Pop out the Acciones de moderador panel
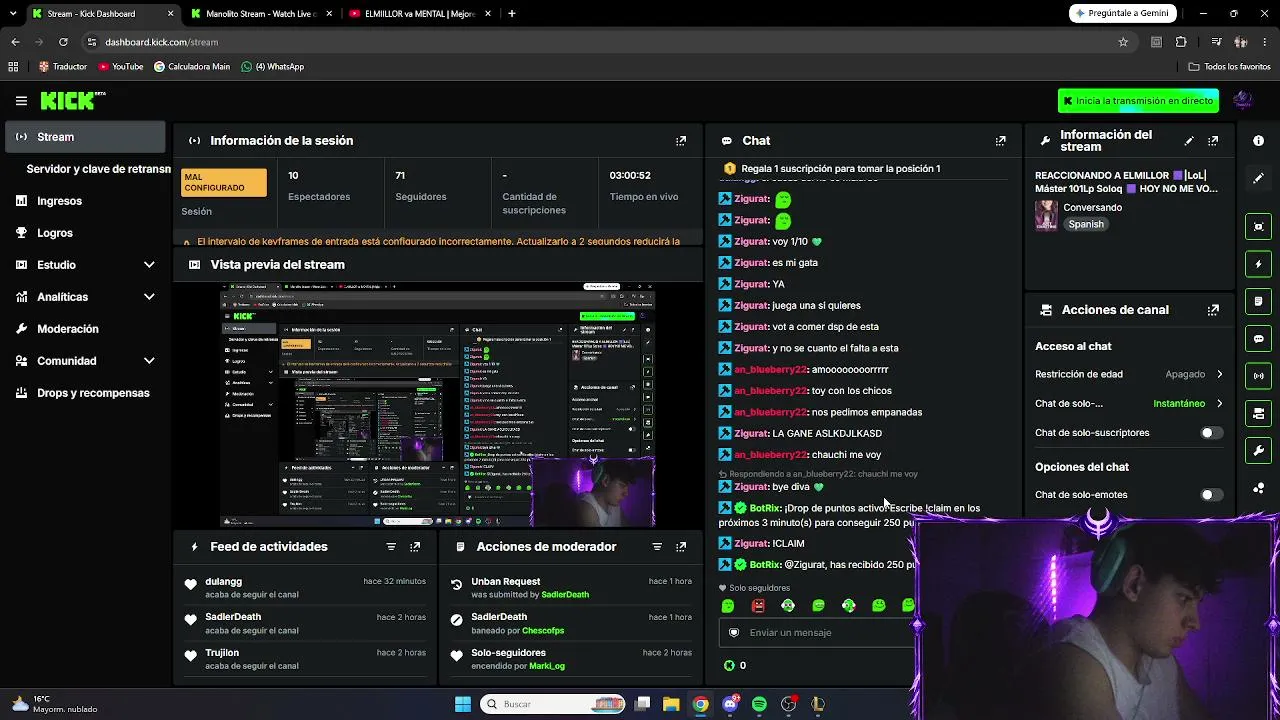 coord(681,547)
